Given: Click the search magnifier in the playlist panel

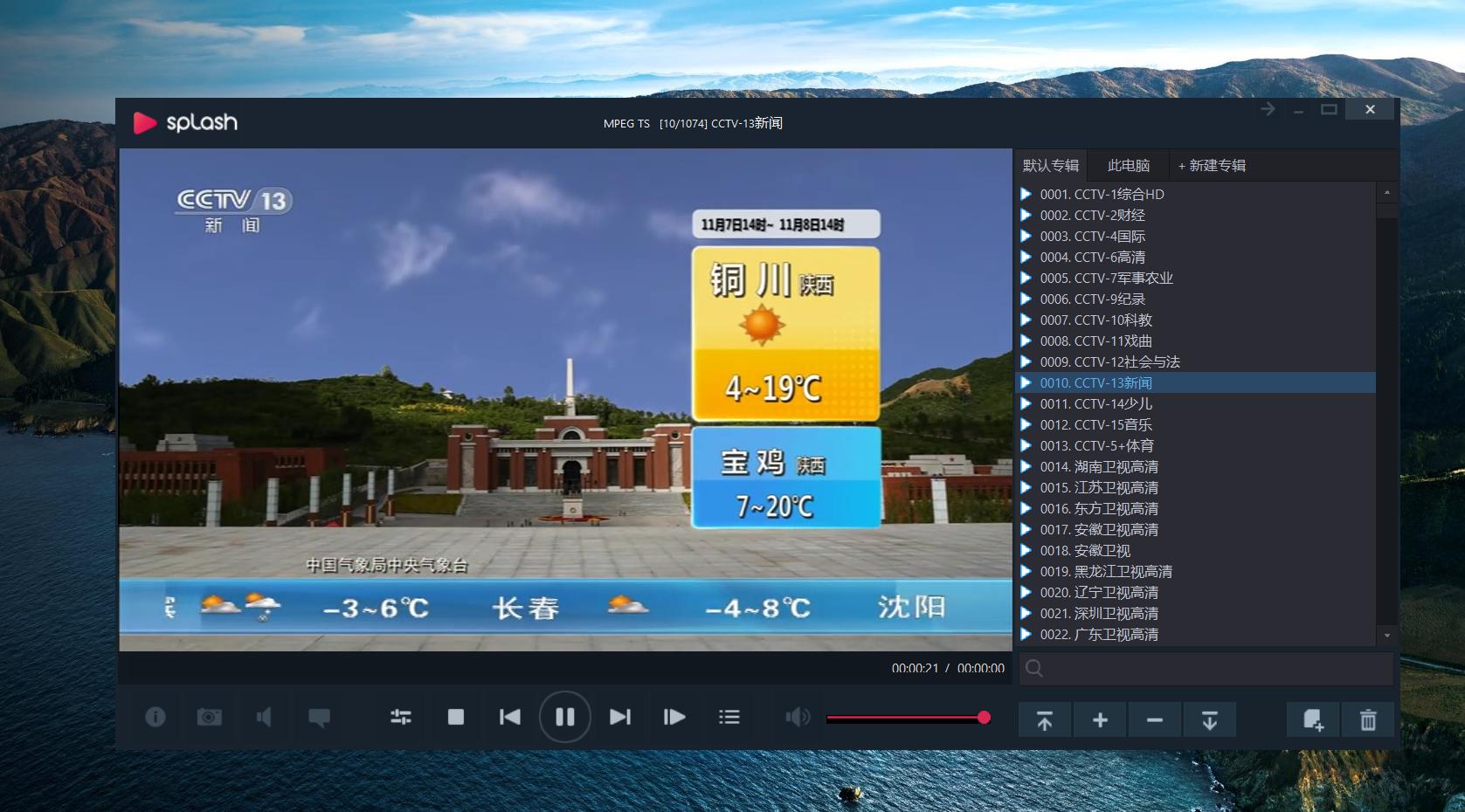Looking at the screenshot, I should [x=1034, y=669].
